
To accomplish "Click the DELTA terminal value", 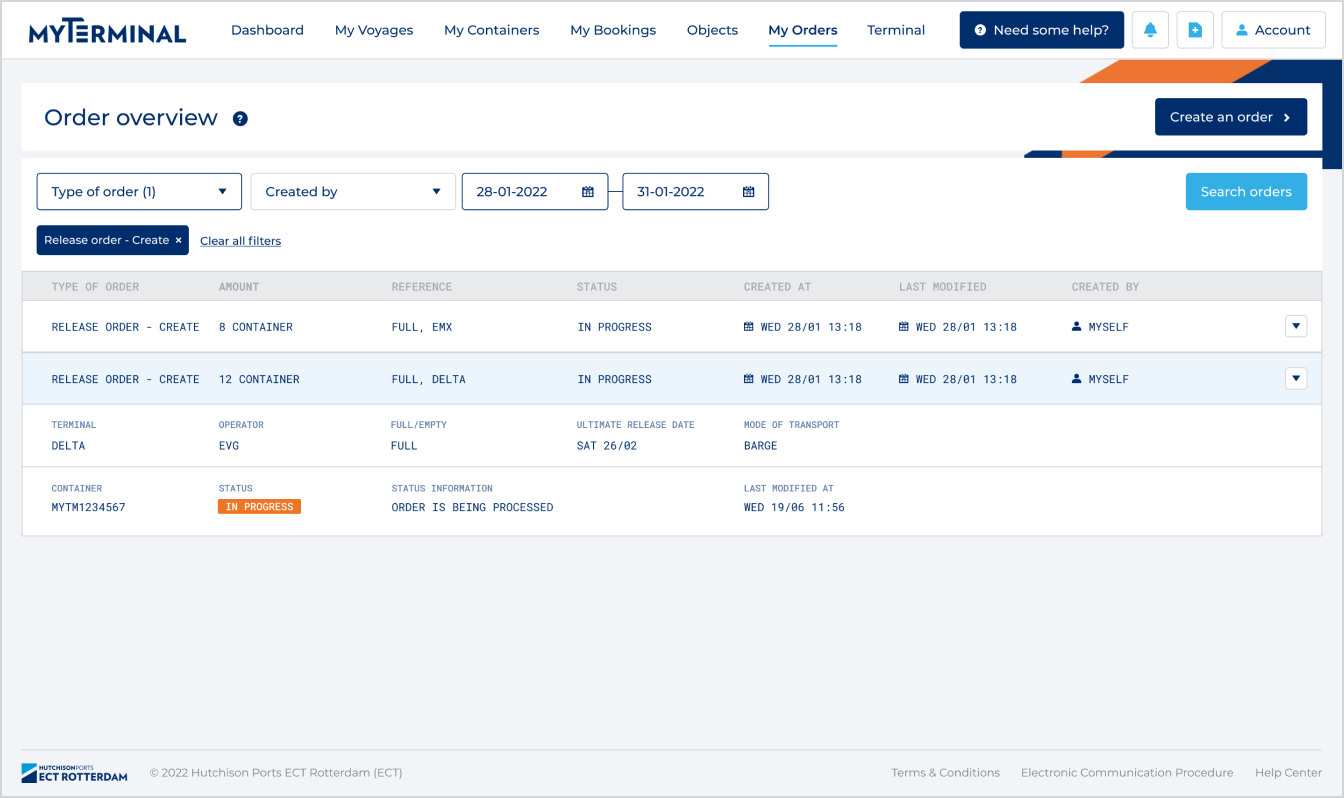I will [x=68, y=446].
